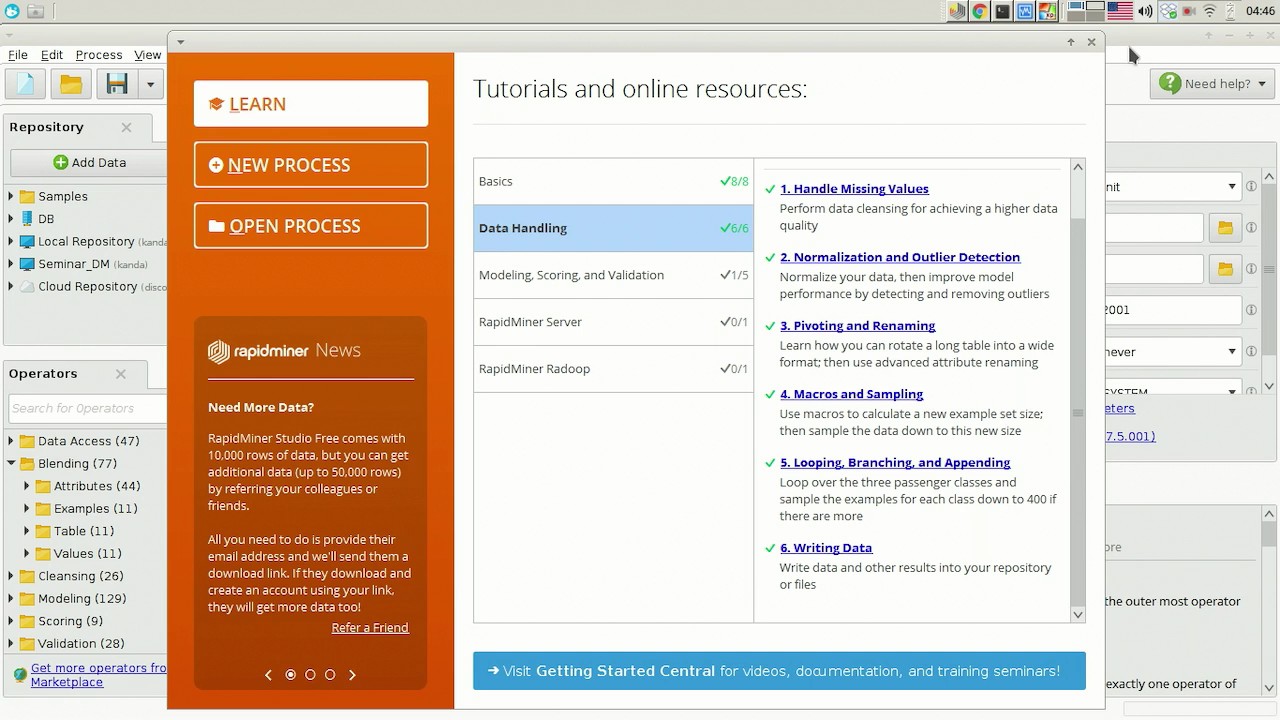Viewport: 1280px width, 720px height.
Task: Open the Save button dropdown arrow
Action: coord(150,84)
